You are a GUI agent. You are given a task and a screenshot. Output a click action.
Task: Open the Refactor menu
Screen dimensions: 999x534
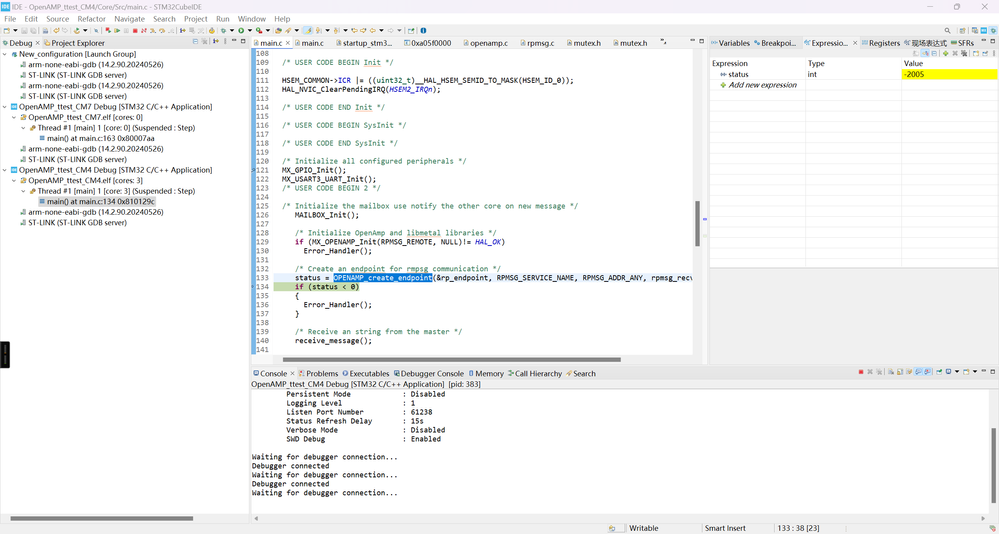pos(91,19)
